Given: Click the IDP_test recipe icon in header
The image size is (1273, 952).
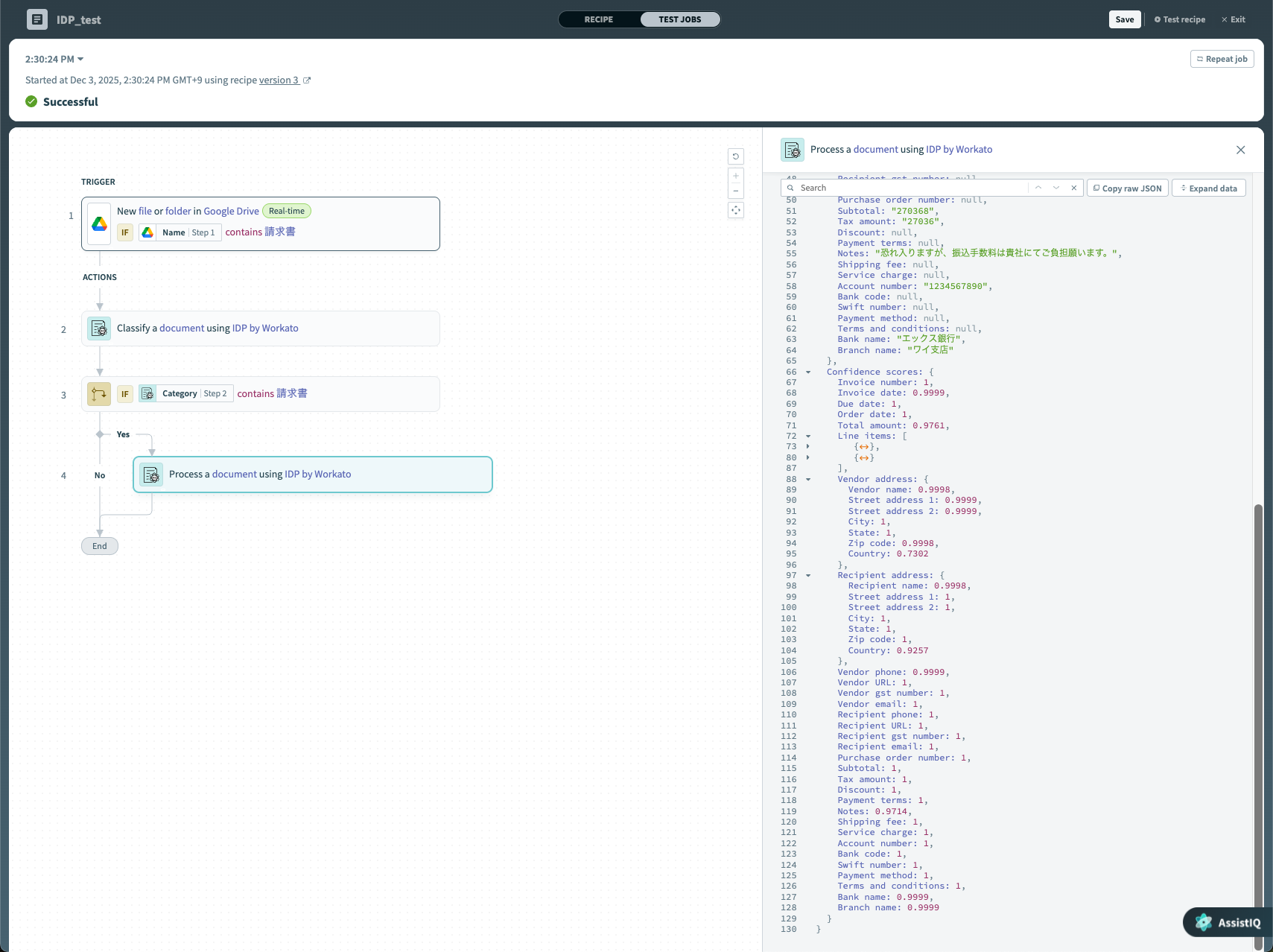Looking at the screenshot, I should tap(37, 19).
